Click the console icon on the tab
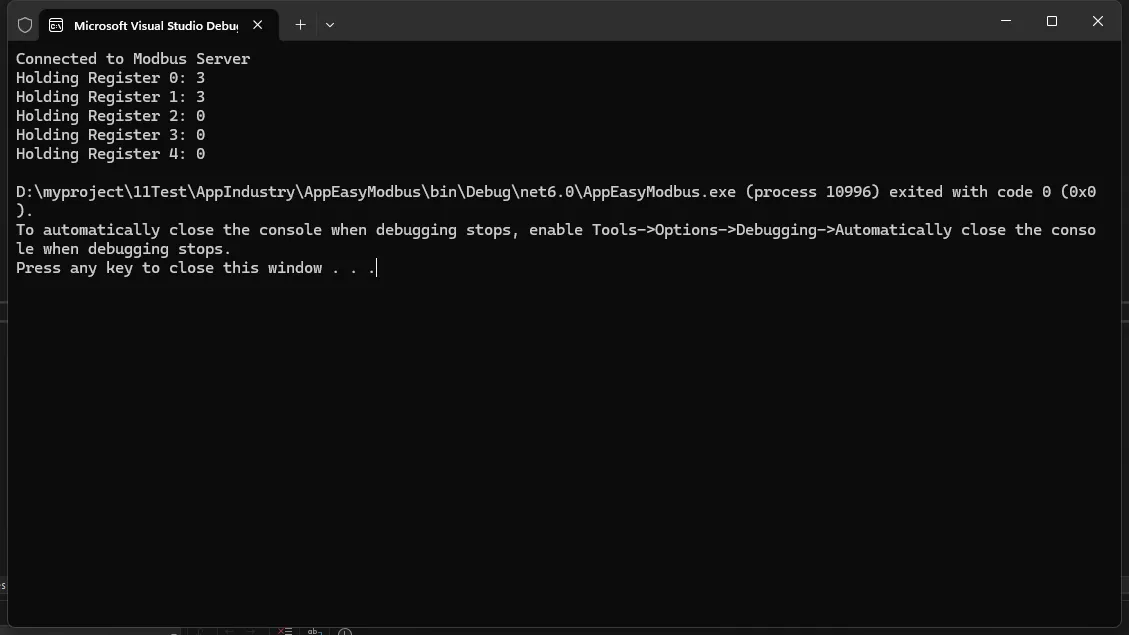The image size is (1129, 635). point(57,25)
